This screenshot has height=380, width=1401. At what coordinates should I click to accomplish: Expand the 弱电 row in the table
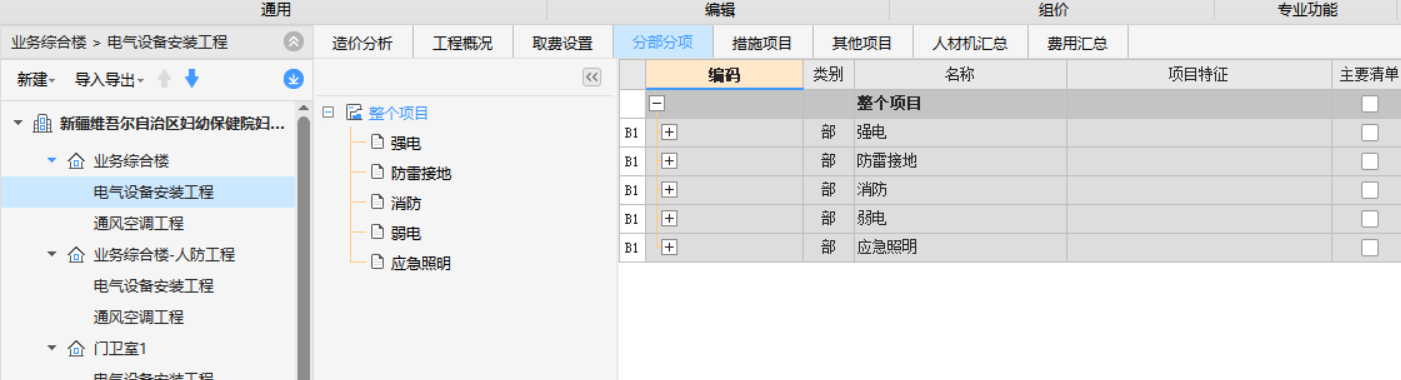[669, 218]
